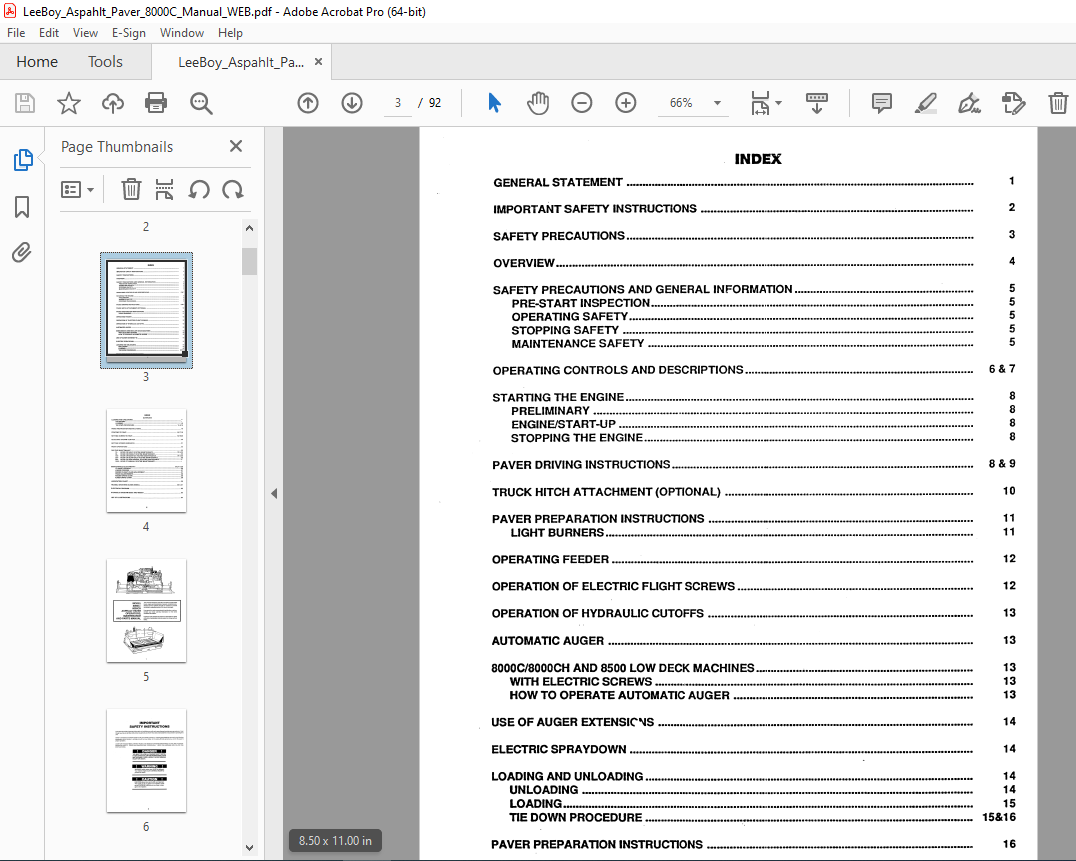Go to previous page arrow
The image size is (1076, 861).
pos(308,103)
